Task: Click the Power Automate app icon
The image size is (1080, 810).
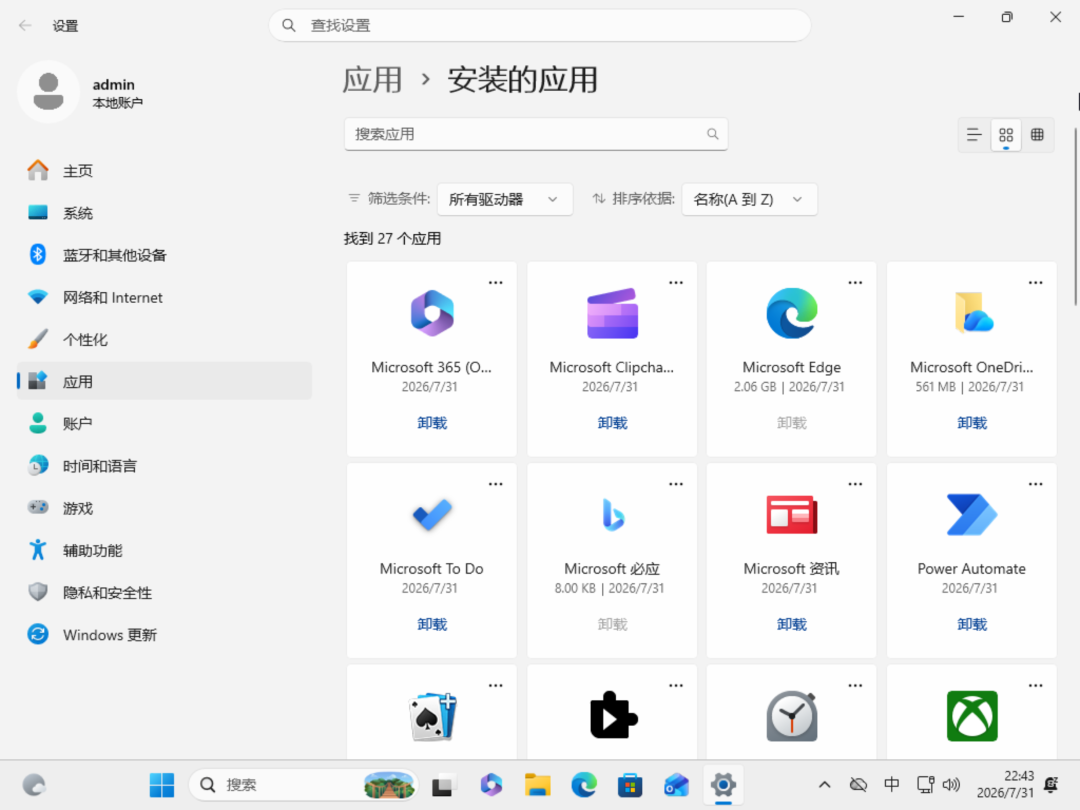Action: 972,515
